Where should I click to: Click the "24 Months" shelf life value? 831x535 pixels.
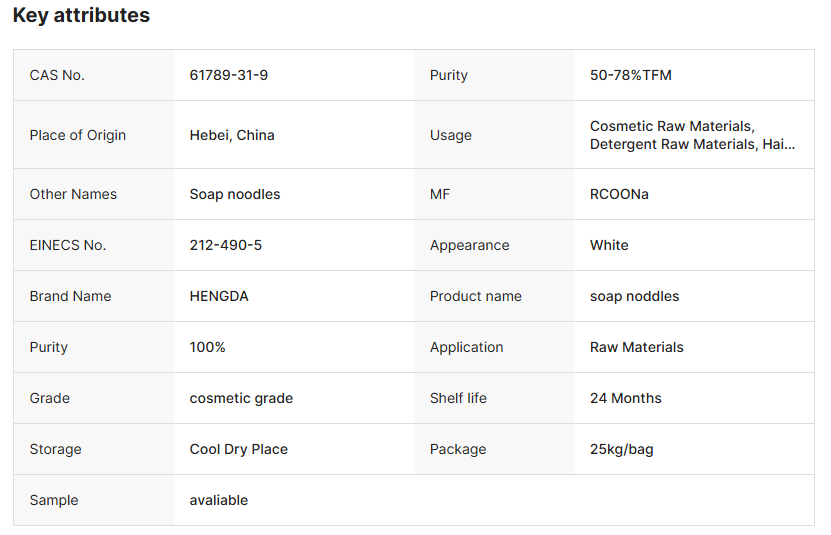(626, 398)
